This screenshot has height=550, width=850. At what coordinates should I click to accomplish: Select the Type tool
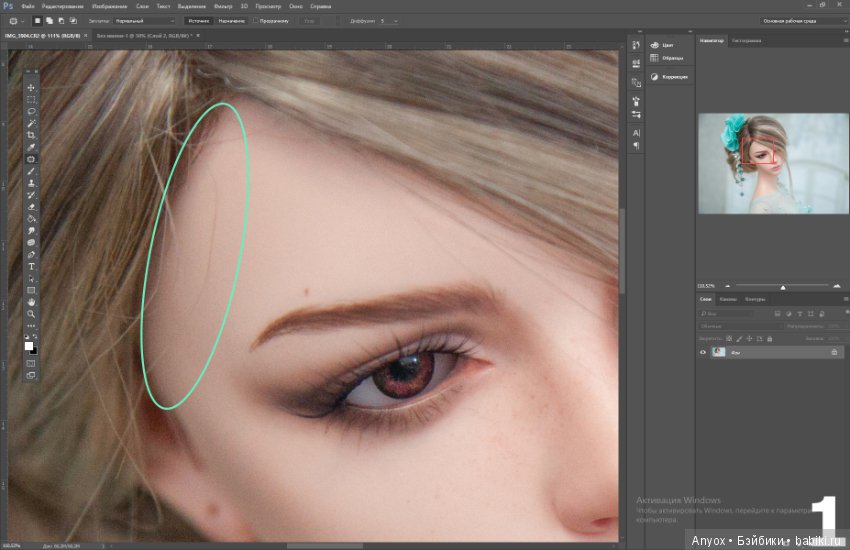point(31,267)
